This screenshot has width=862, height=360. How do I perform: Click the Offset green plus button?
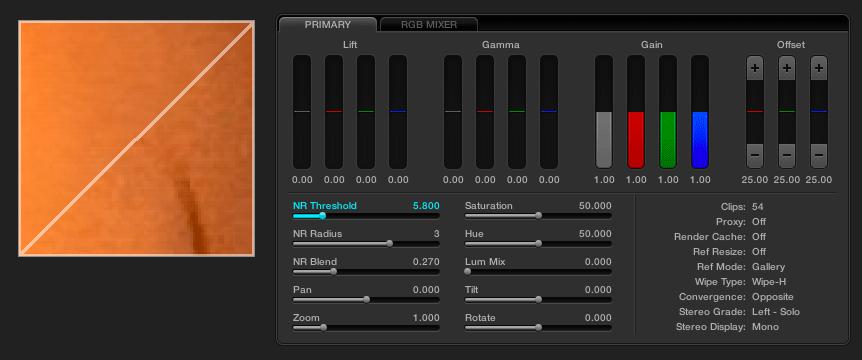pyautogui.click(x=787, y=68)
